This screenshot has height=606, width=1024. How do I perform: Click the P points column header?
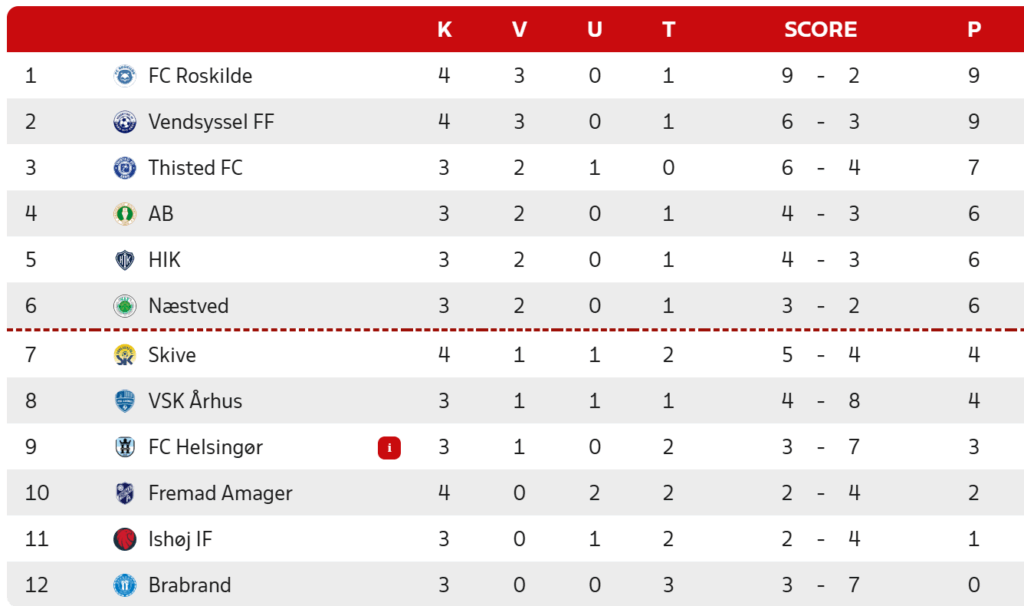pos(974,29)
